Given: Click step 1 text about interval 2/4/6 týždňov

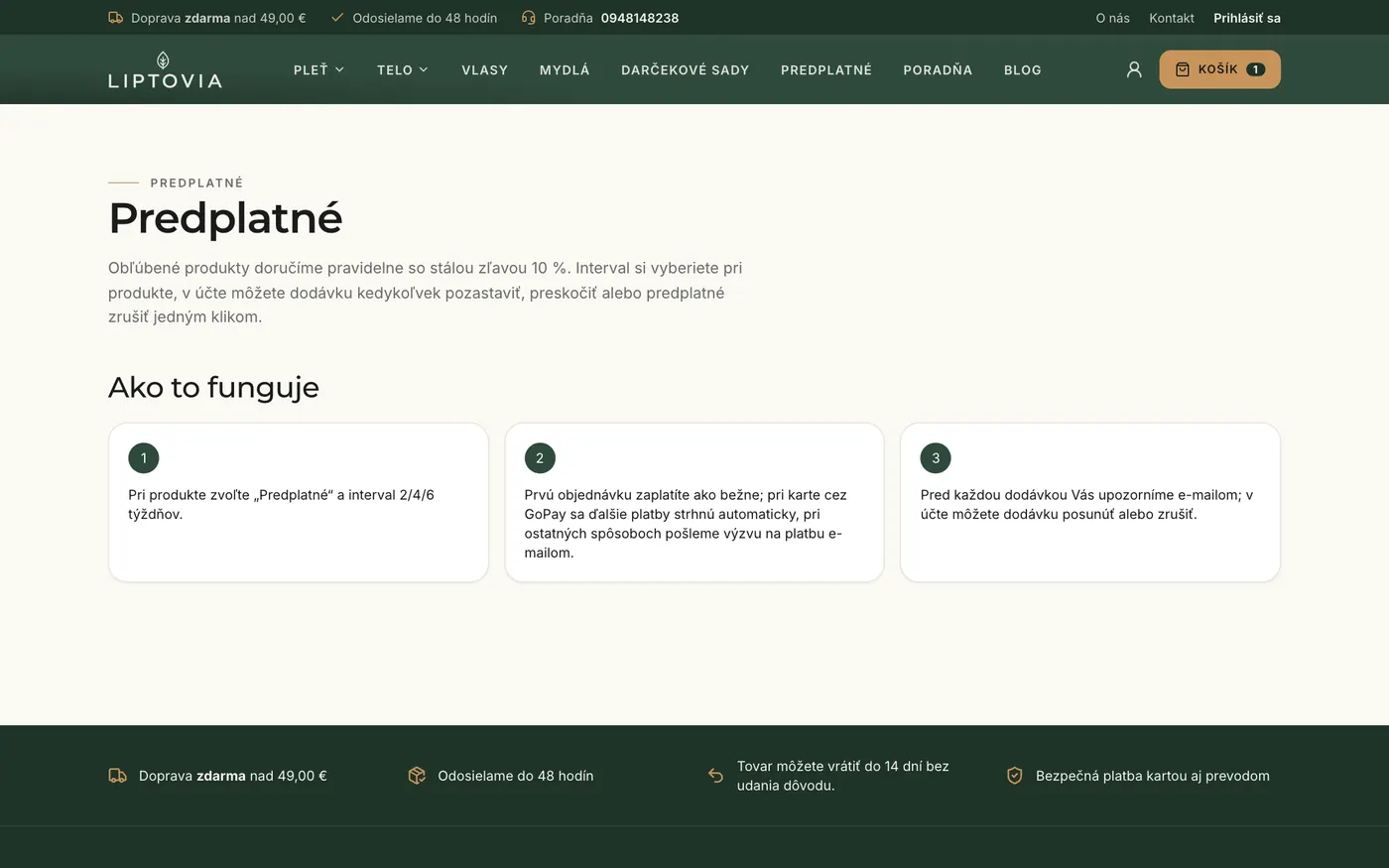Looking at the screenshot, I should pos(282,504).
